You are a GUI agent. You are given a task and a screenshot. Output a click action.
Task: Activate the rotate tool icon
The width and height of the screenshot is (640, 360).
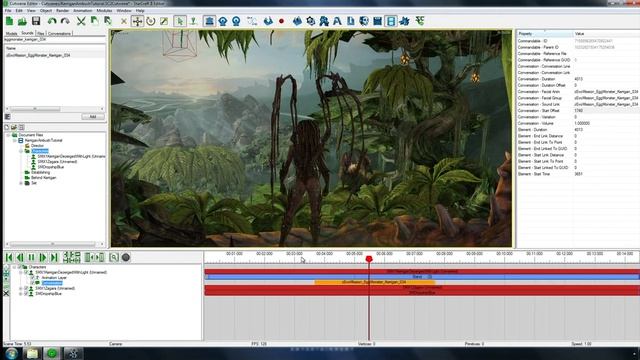[151, 21]
